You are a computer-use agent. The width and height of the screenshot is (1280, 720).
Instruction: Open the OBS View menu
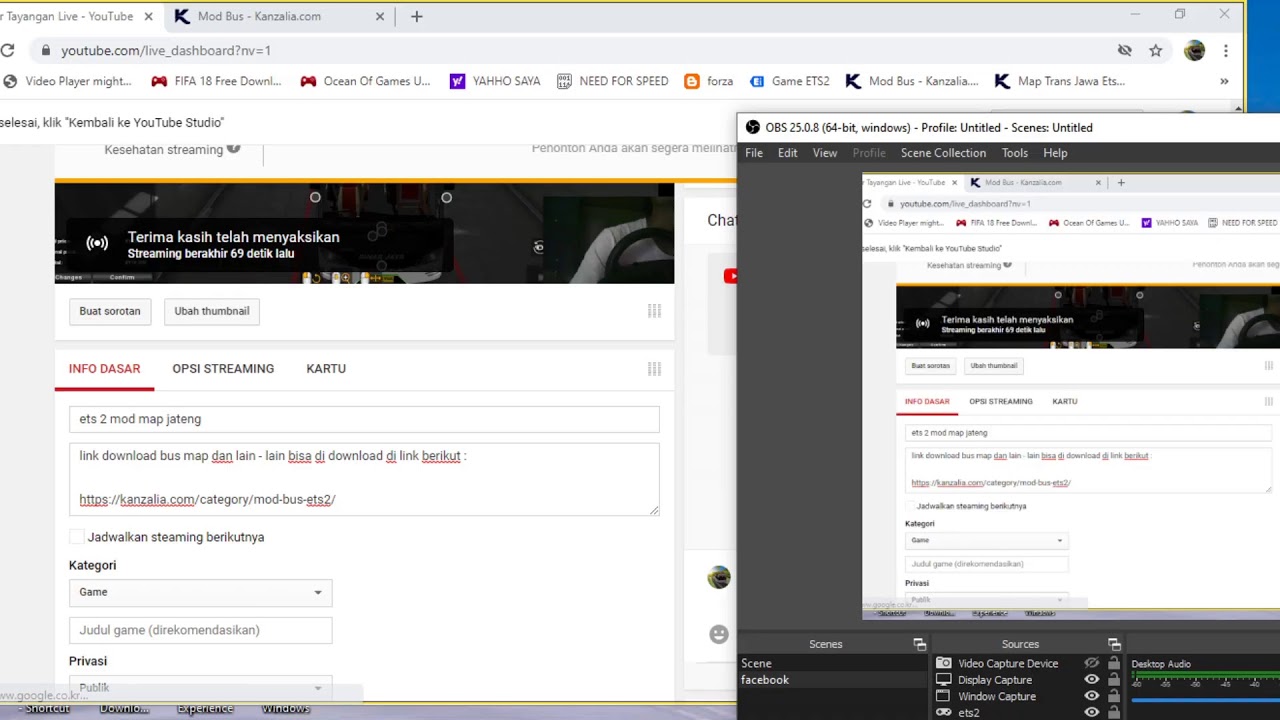(825, 153)
